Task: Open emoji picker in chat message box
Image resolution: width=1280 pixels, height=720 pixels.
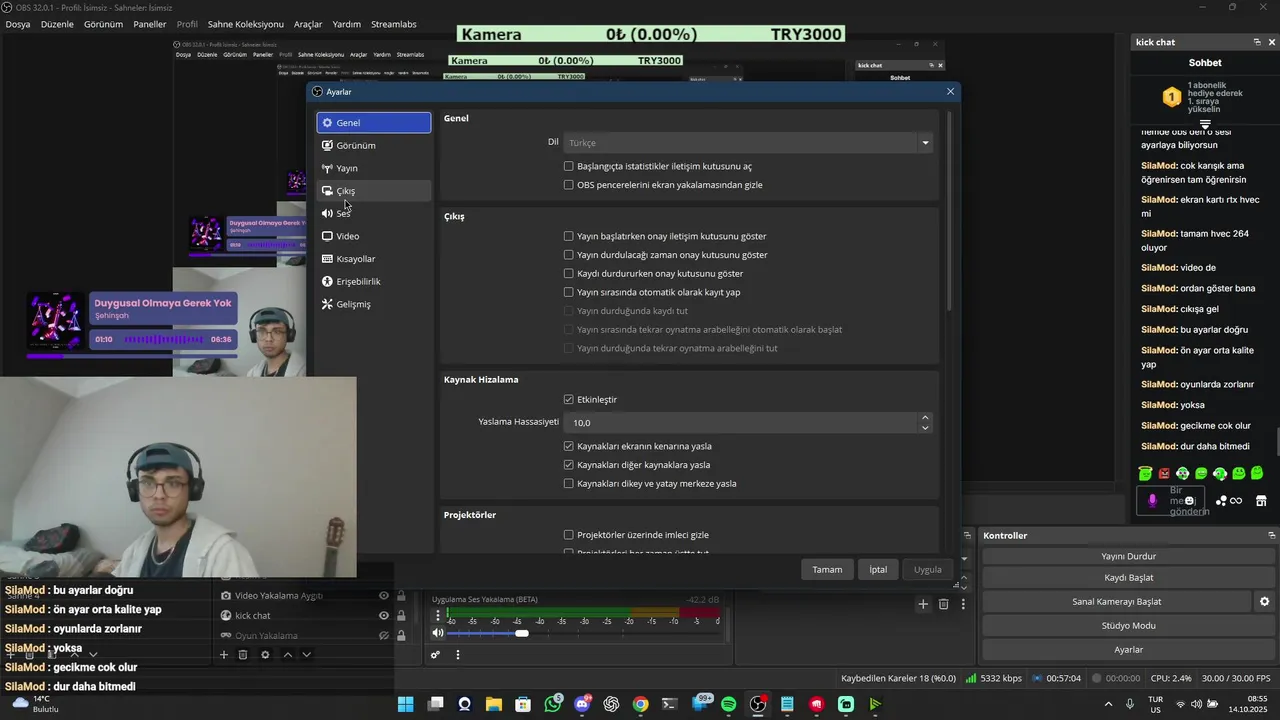Action: [1189, 500]
